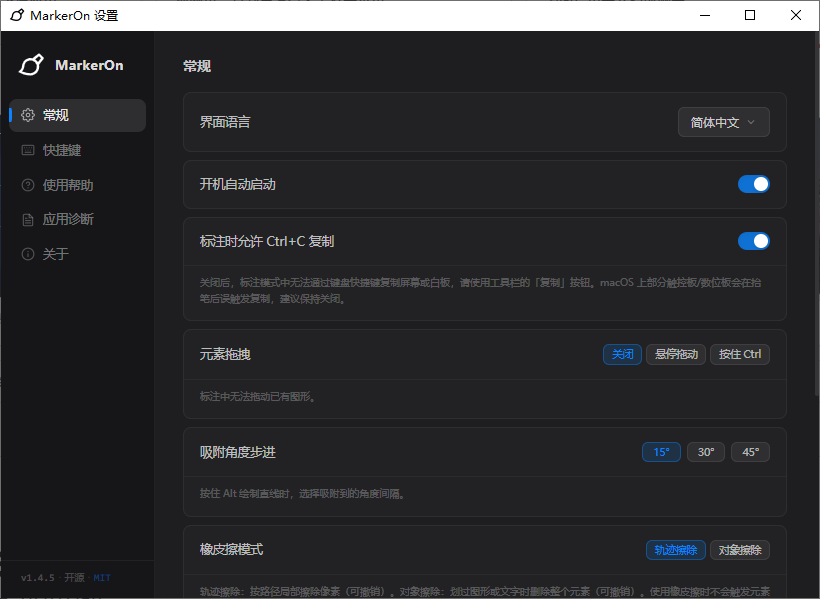820x599 pixels.
Task: Close the MarkerOn 设置 window
Action: [x=795, y=15]
